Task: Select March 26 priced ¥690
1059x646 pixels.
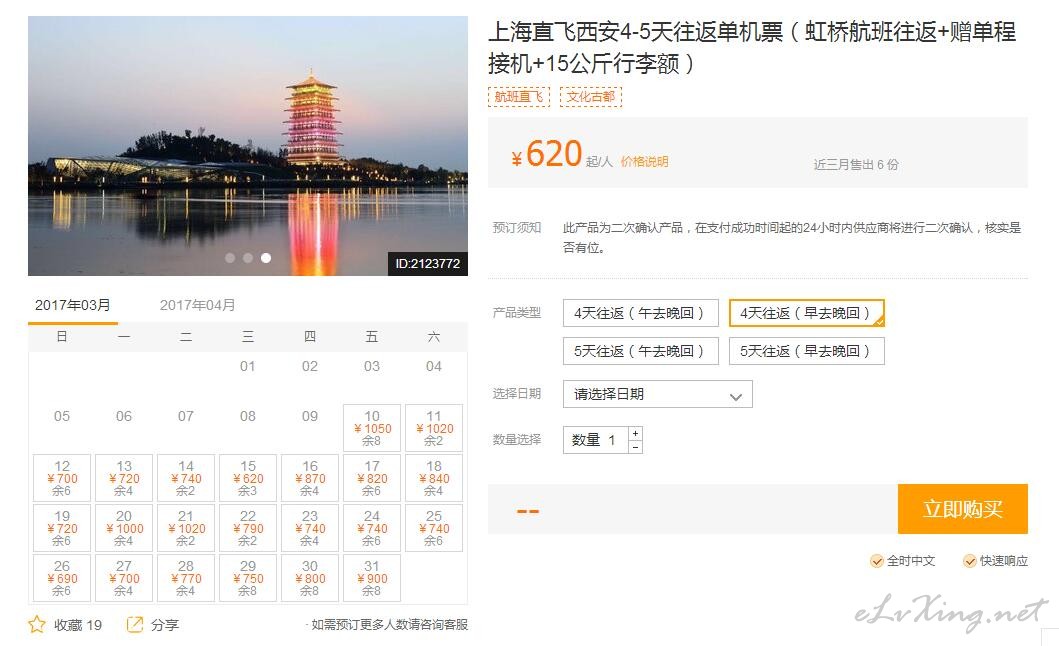Action: tap(62, 578)
